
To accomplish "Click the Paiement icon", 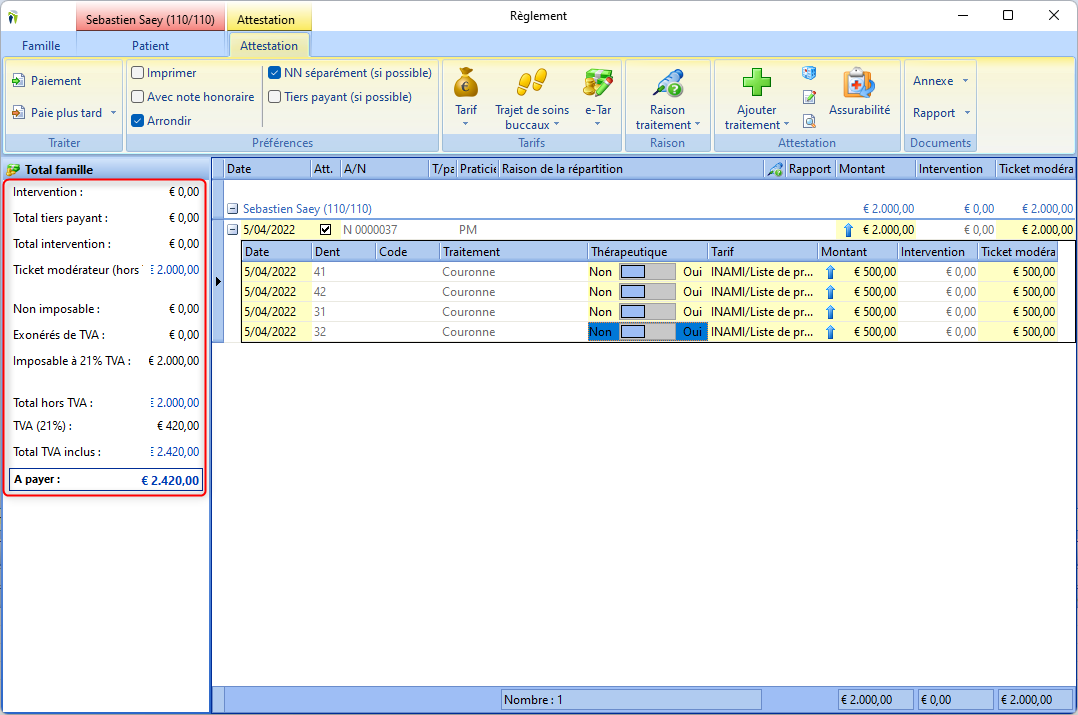I will [x=19, y=81].
